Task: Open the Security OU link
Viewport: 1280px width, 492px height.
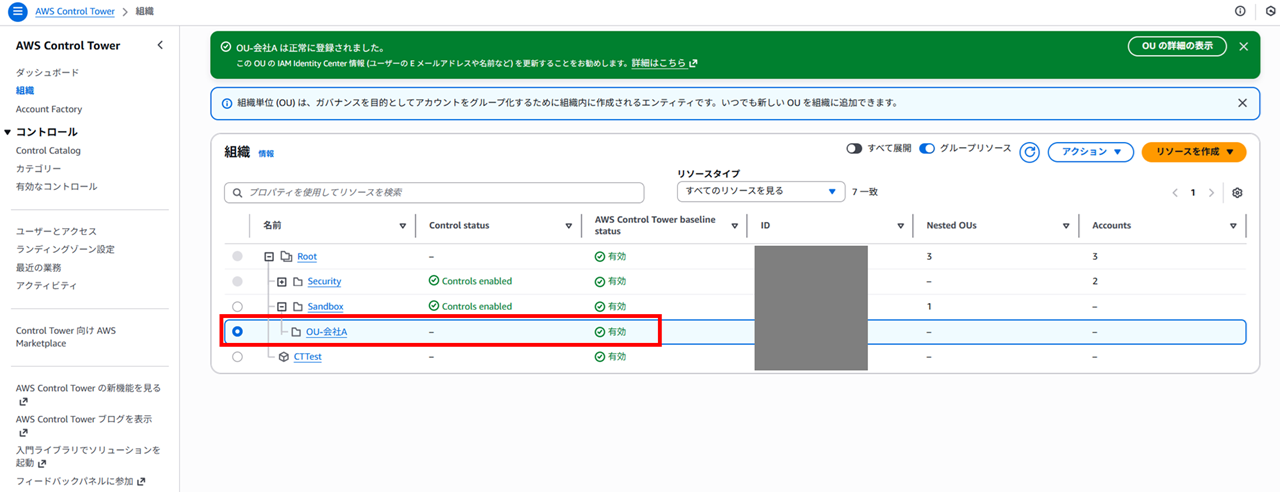Action: click(324, 282)
